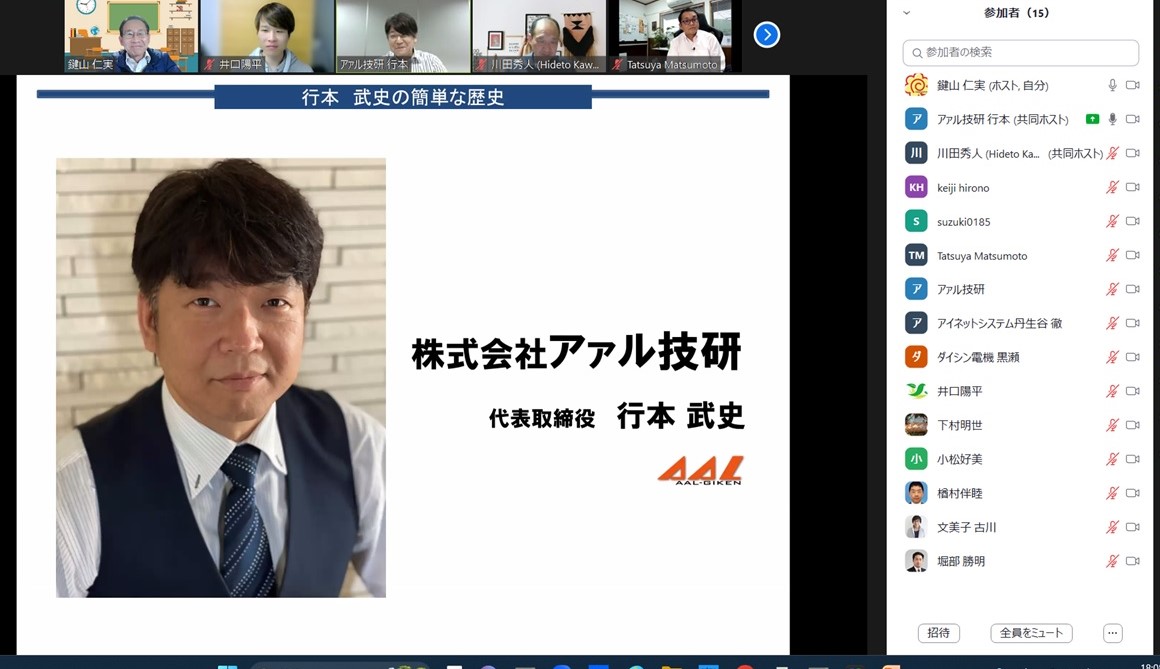
Task: Select アァル技研 行本 video thumbnail
Action: [403, 36]
